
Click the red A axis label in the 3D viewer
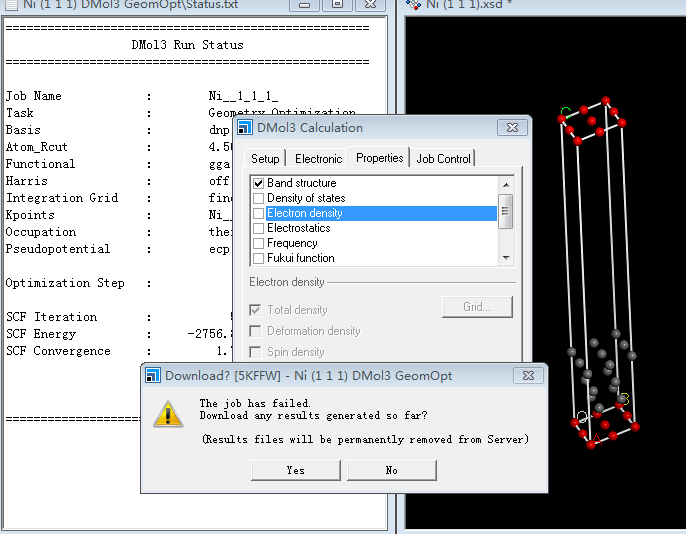[x=597, y=439]
